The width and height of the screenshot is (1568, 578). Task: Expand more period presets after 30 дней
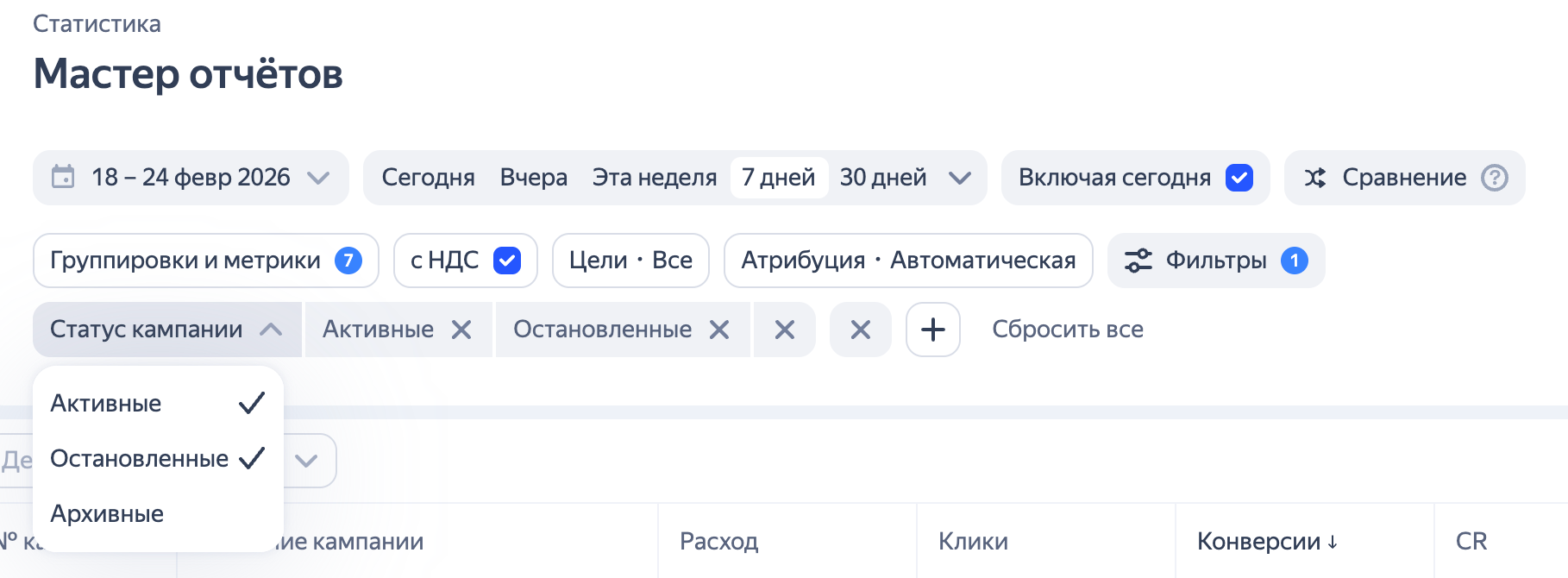click(x=960, y=178)
